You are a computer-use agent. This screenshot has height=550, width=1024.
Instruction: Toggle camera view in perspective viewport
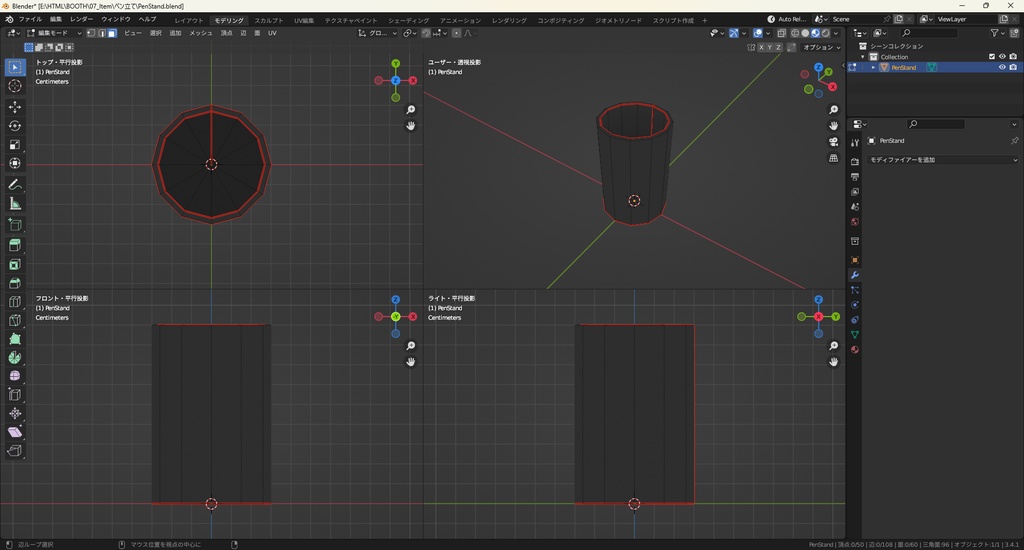point(834,142)
